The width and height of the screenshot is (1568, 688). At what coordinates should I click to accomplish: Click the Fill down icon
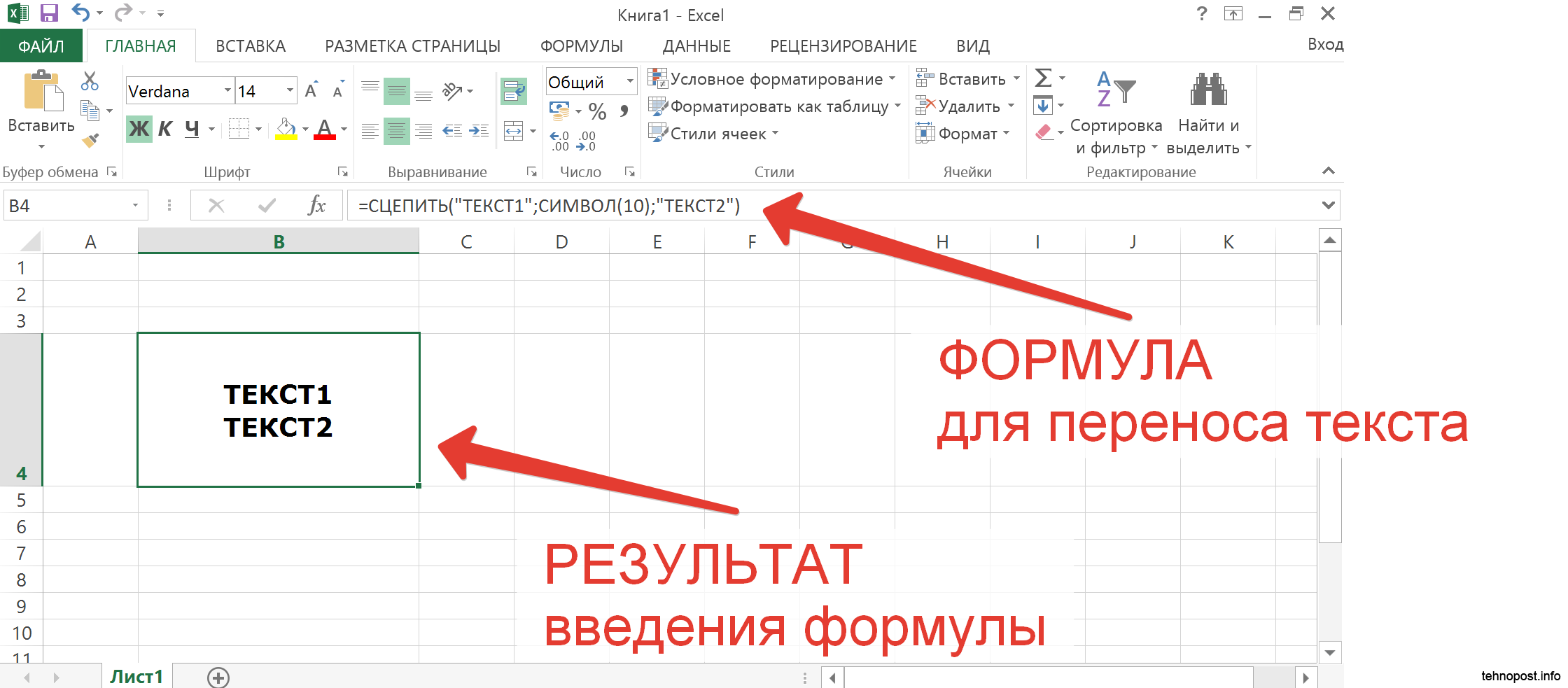pos(1043,106)
